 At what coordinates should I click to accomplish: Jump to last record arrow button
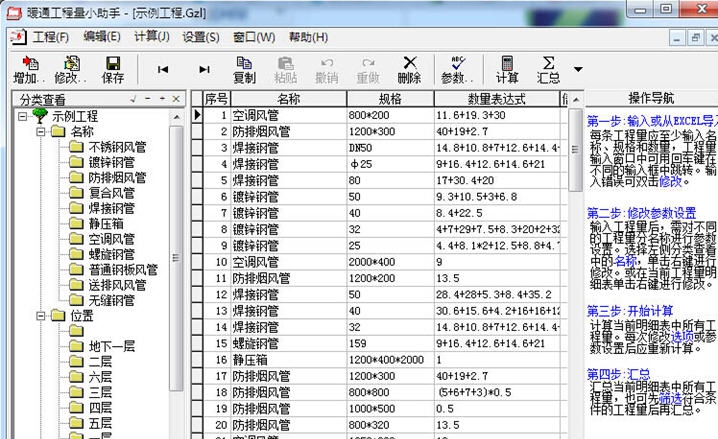(204, 70)
